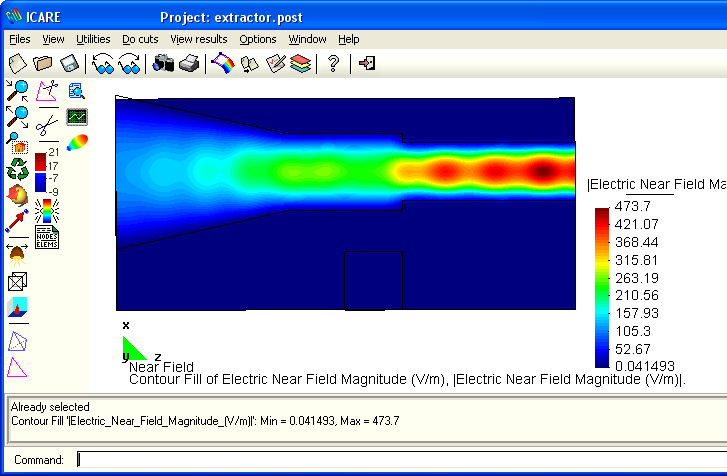The height and width of the screenshot is (476, 727).
Task: Click the color legend gradient bar
Action: [x=602, y=288]
